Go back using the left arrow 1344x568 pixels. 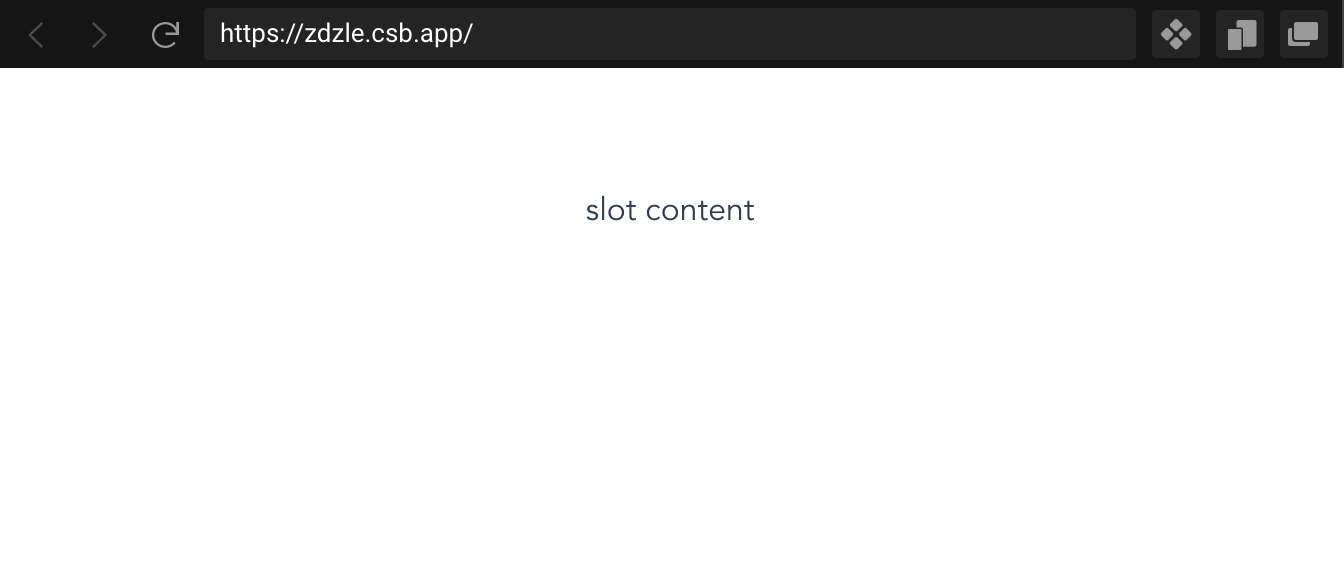pos(36,35)
